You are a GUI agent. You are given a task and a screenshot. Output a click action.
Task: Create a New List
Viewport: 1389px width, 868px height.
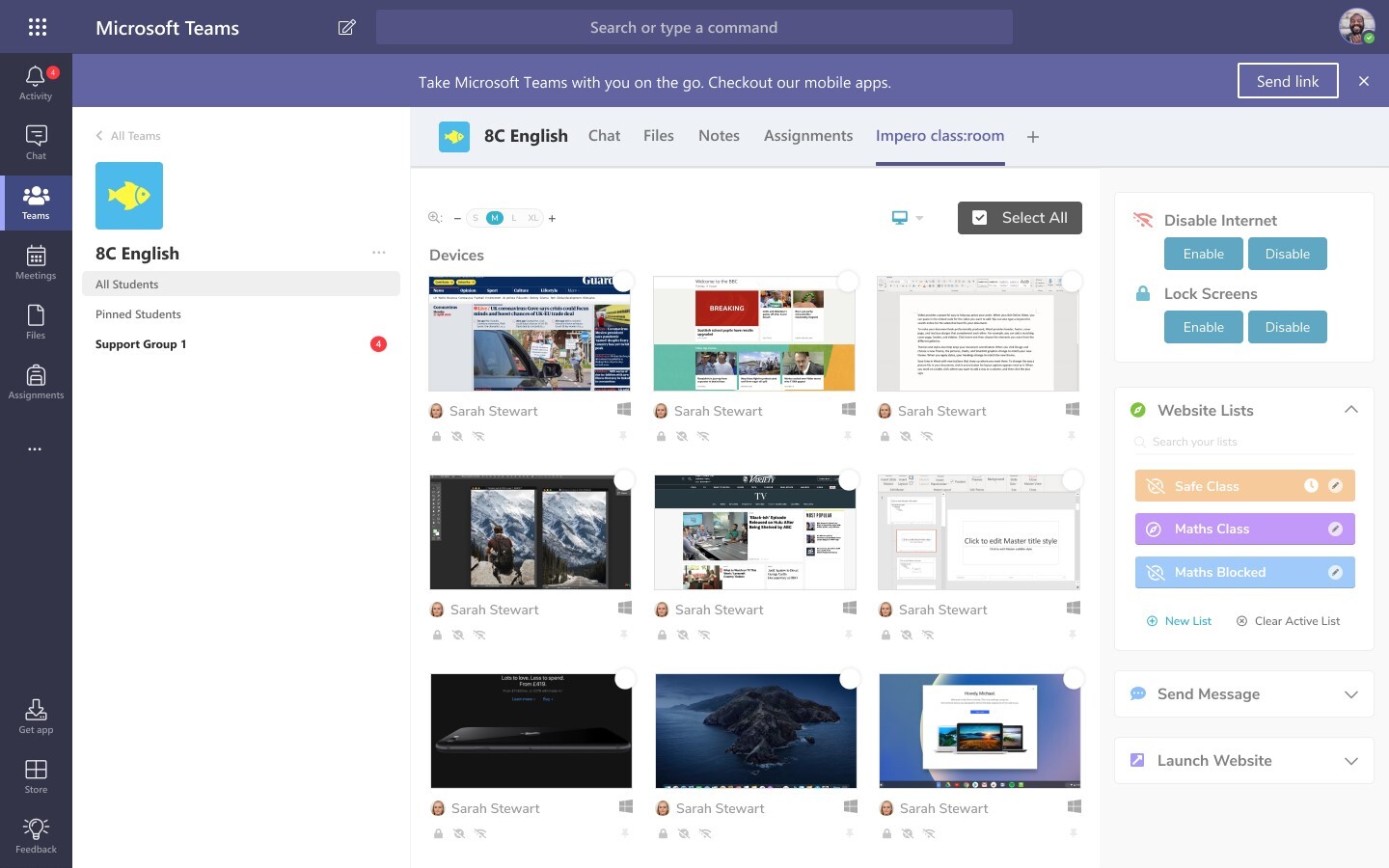tap(1179, 621)
